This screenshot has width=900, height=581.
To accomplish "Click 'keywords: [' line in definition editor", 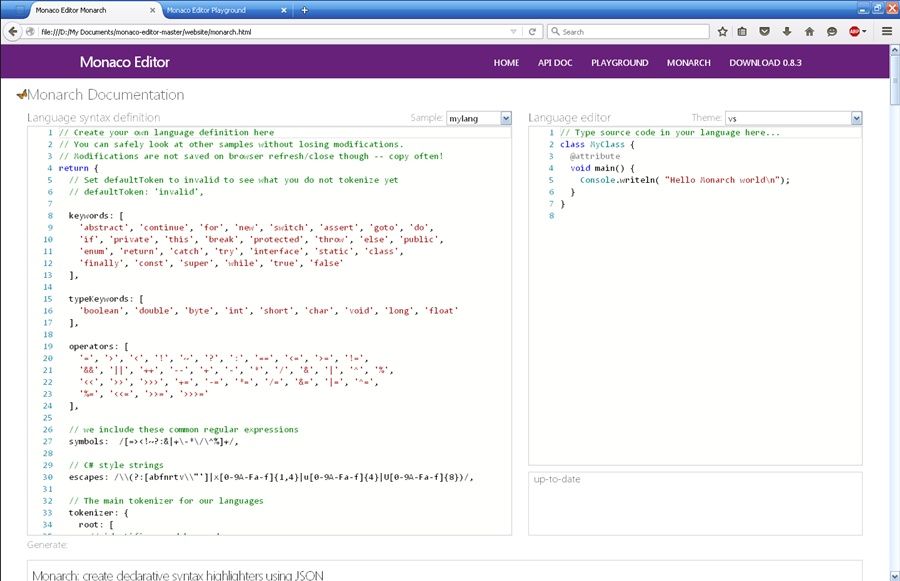I will click(x=96, y=215).
